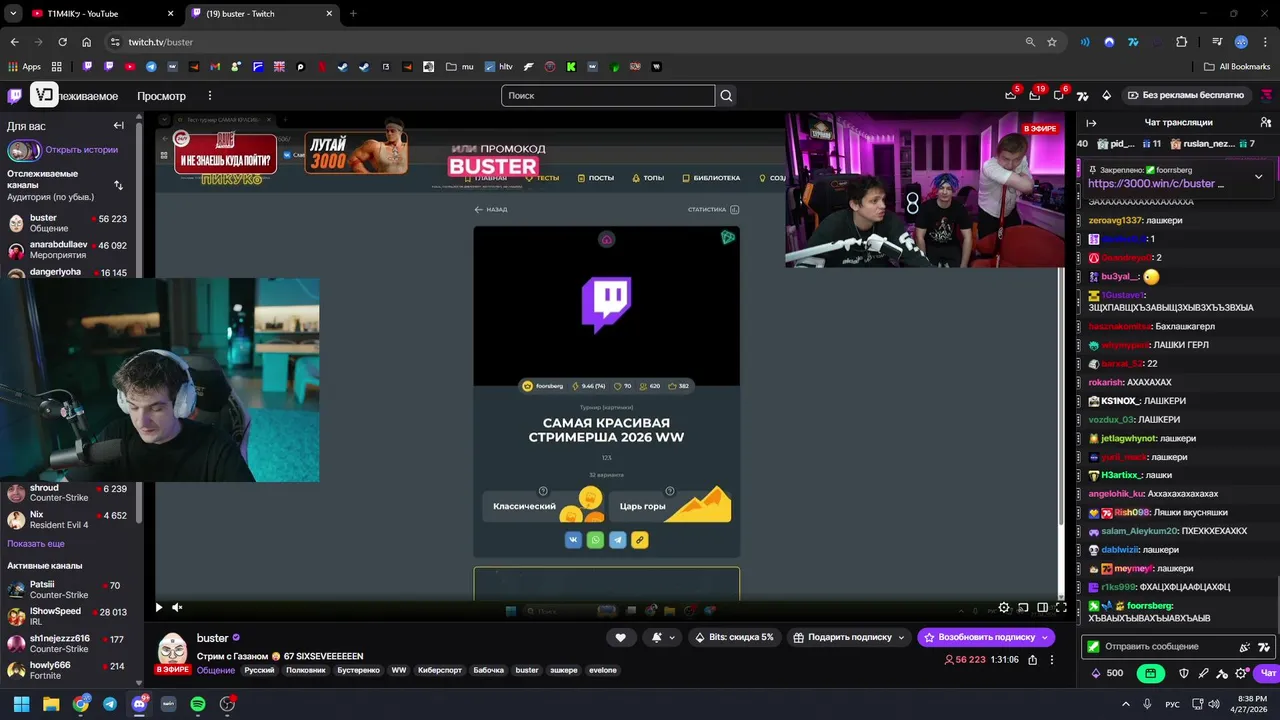Click the evelone tag
1280x720 pixels.
pos(603,670)
